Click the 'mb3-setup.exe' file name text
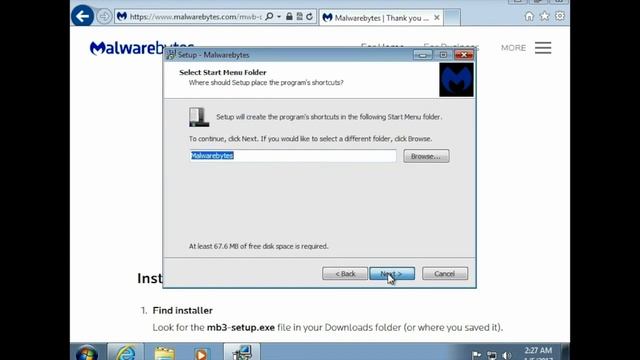Image resolution: width=640 pixels, height=360 pixels. (241, 327)
